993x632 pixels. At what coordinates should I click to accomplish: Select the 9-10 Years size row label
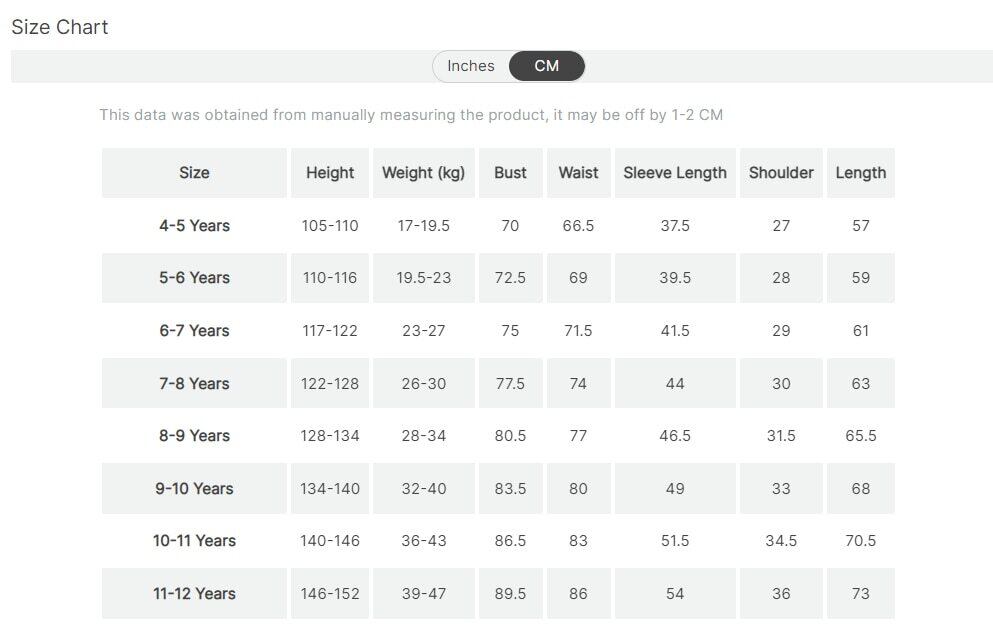coord(194,489)
